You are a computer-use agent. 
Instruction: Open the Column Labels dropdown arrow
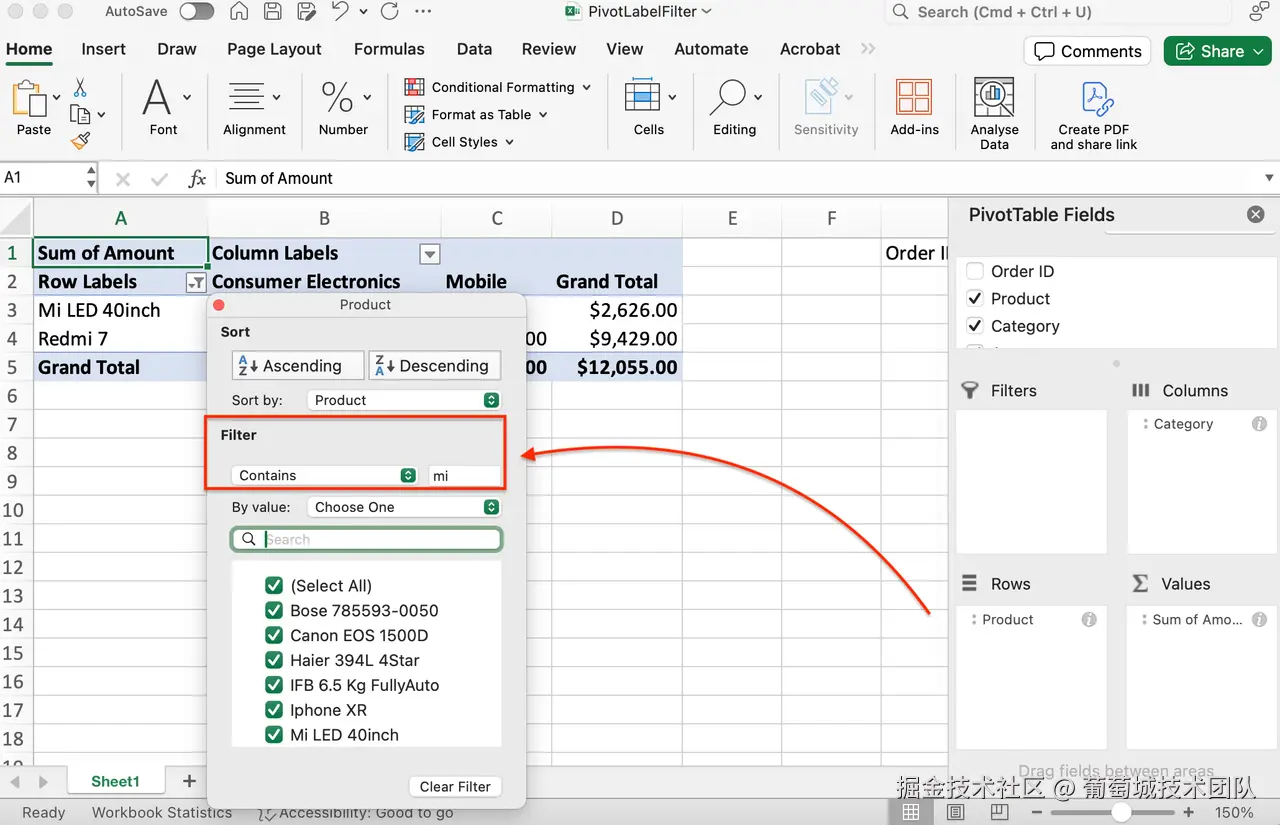tap(429, 254)
